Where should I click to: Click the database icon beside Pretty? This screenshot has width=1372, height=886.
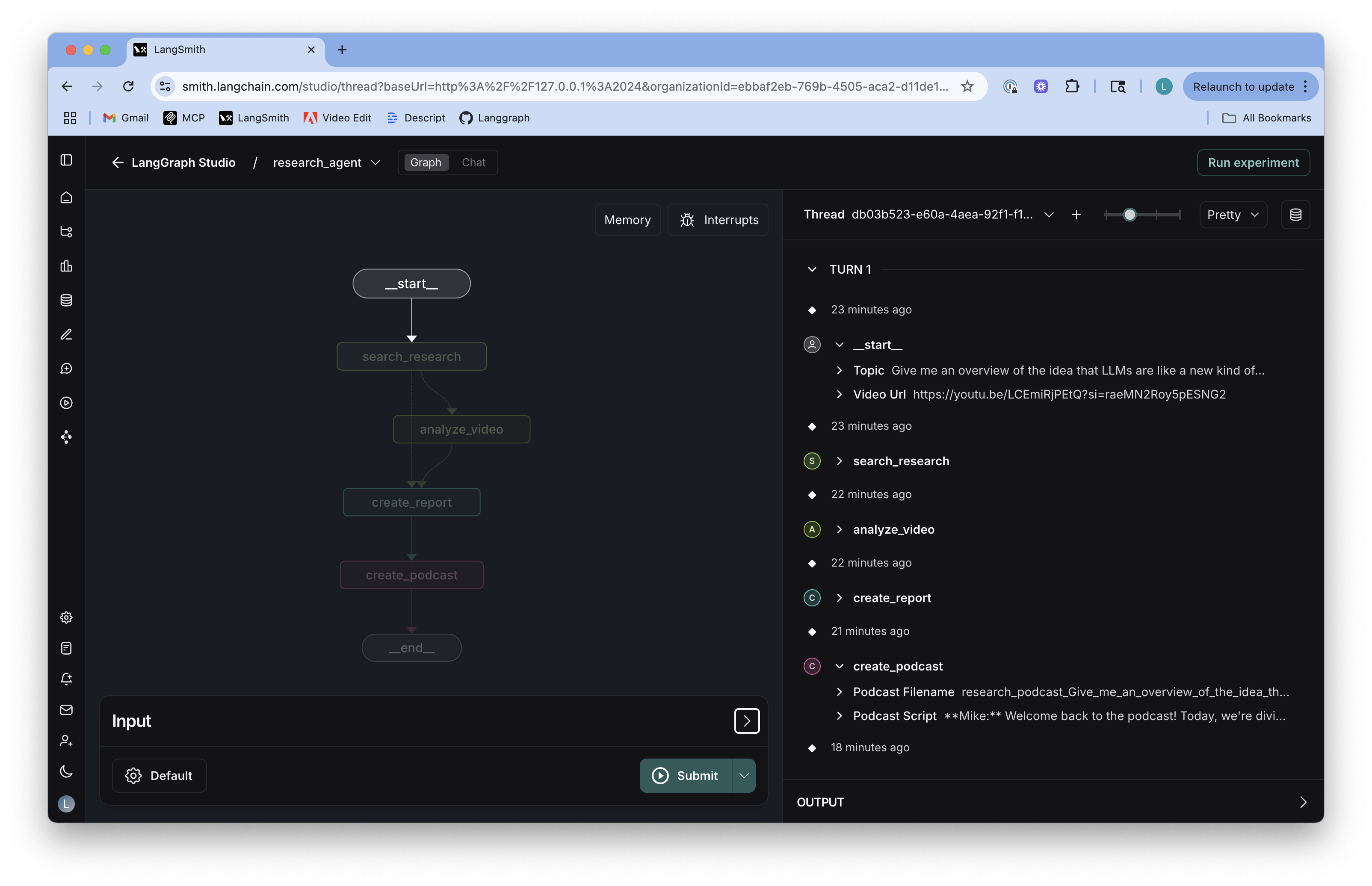pyautogui.click(x=1295, y=215)
